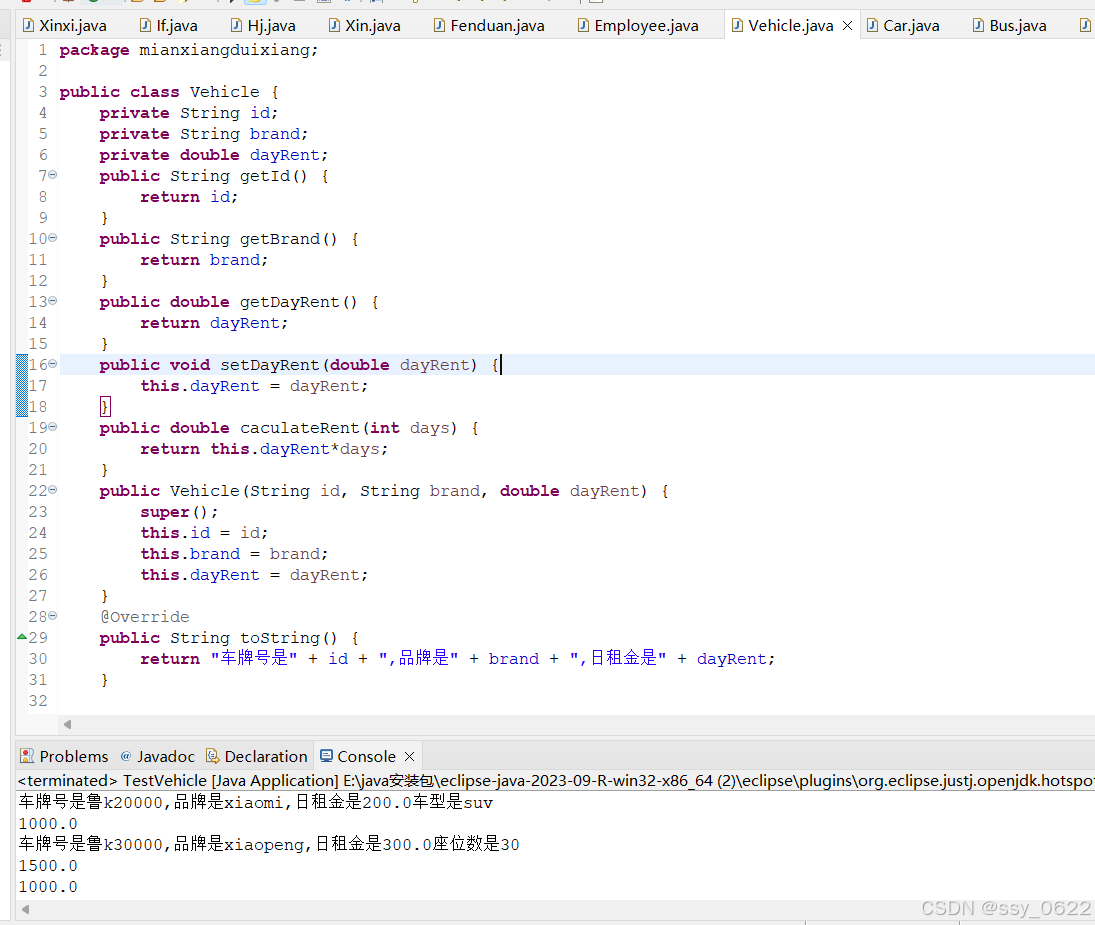This screenshot has width=1095, height=925.
Task: Click console output '1500.0'
Action: pos(47,866)
